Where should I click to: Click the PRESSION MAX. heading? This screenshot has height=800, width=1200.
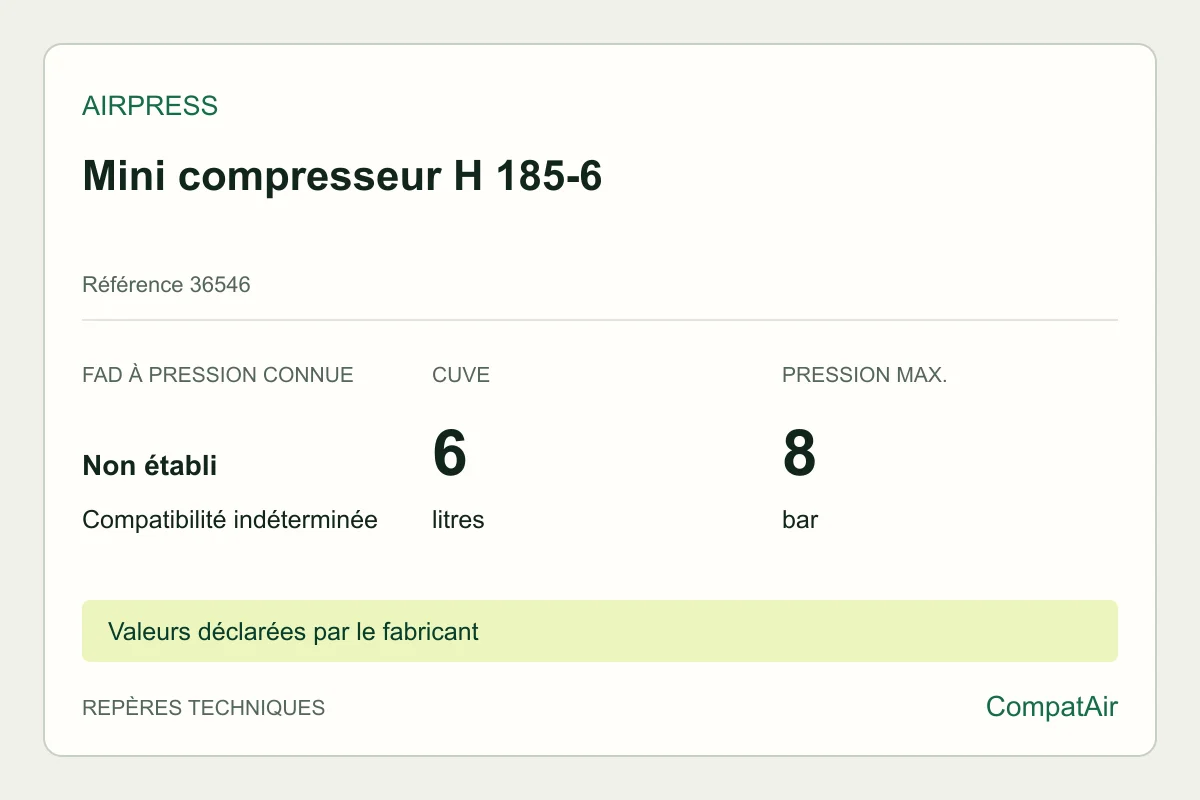(x=865, y=375)
